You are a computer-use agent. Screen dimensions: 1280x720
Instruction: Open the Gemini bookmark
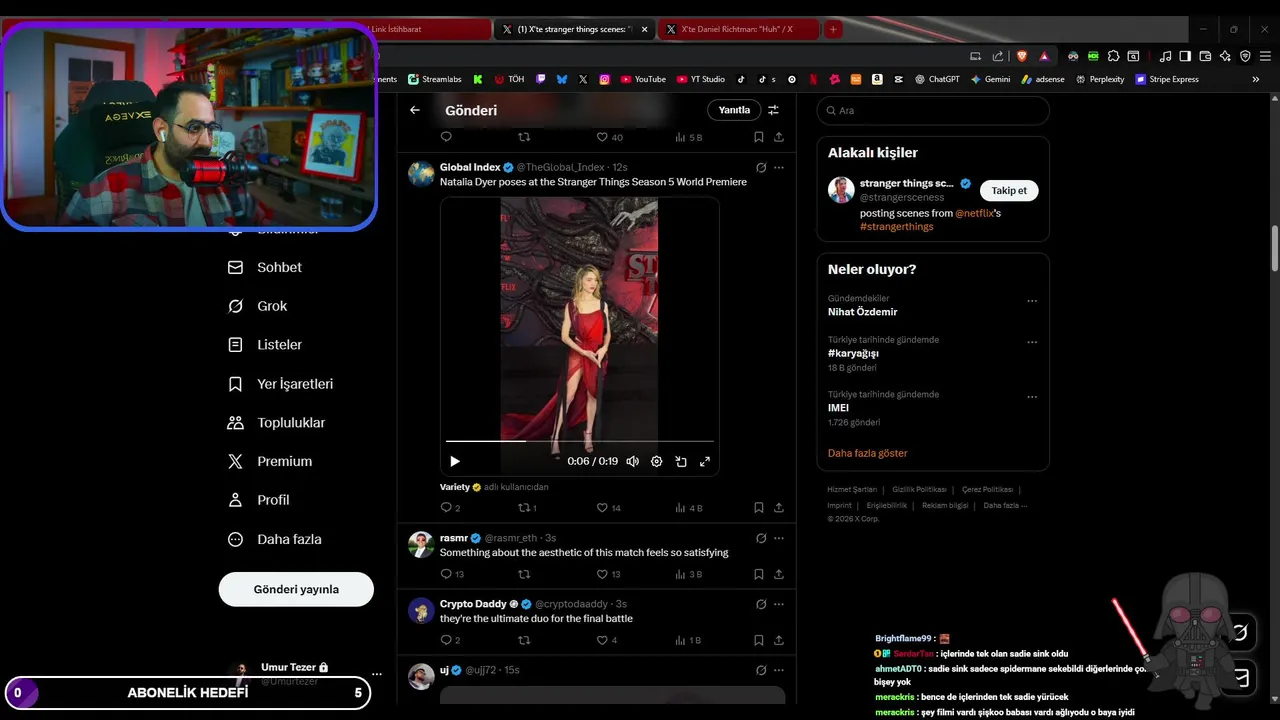(x=990, y=79)
